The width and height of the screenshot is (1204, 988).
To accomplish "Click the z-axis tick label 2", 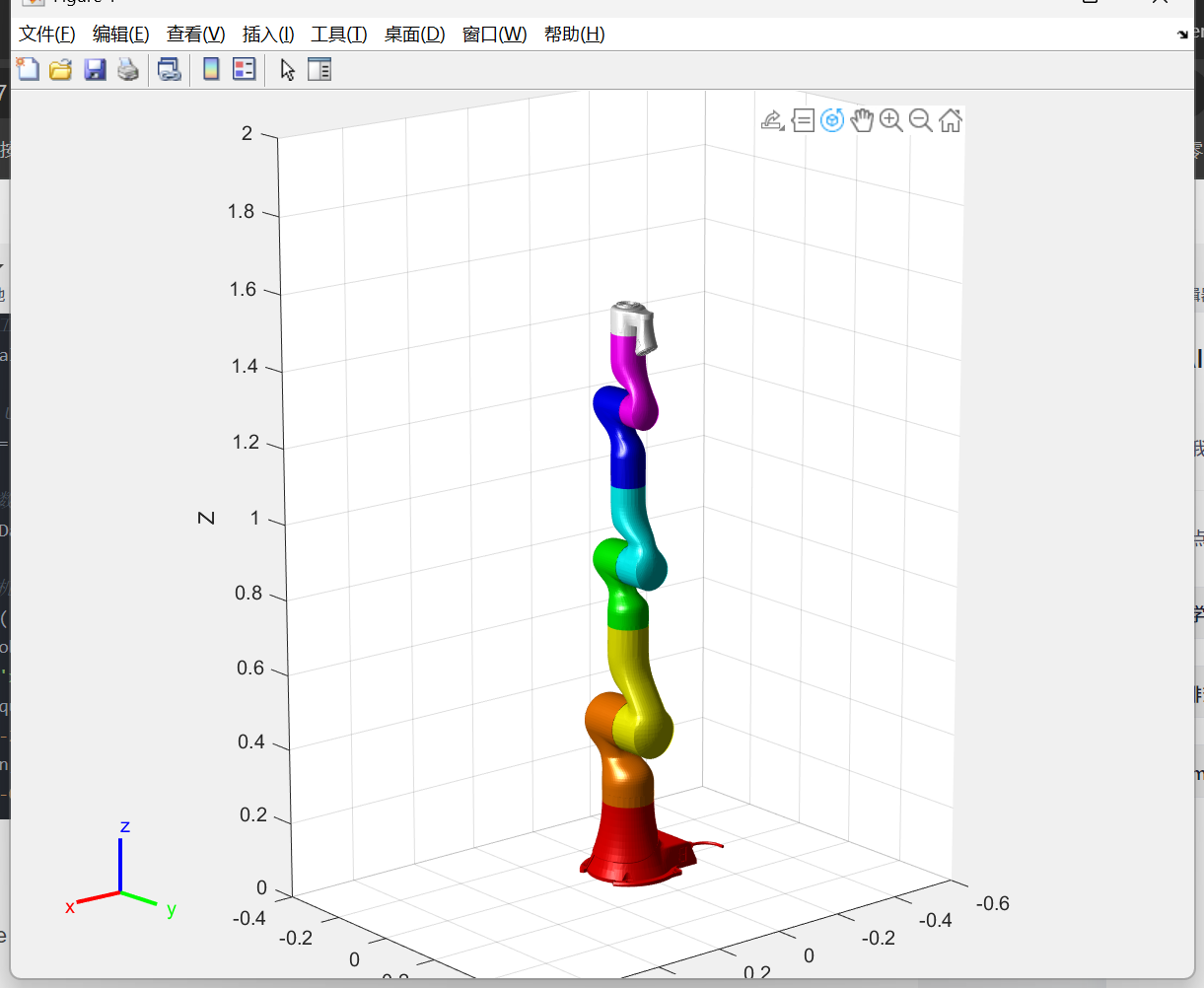I will click(x=248, y=133).
